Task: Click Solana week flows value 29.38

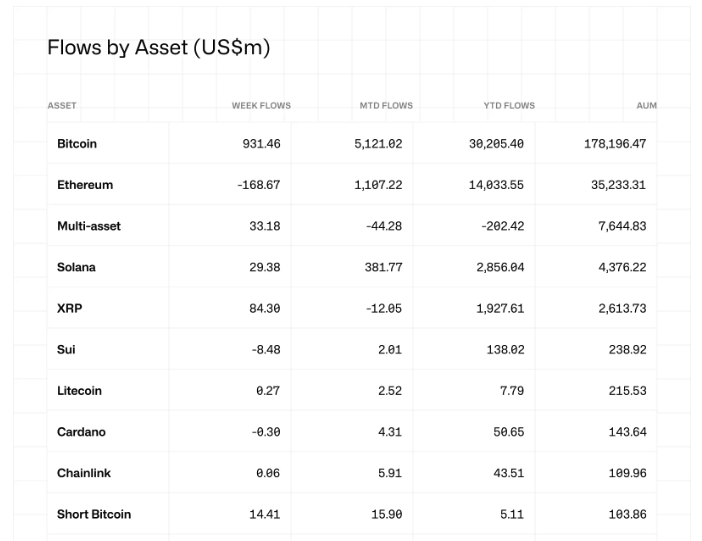Action: [265, 267]
